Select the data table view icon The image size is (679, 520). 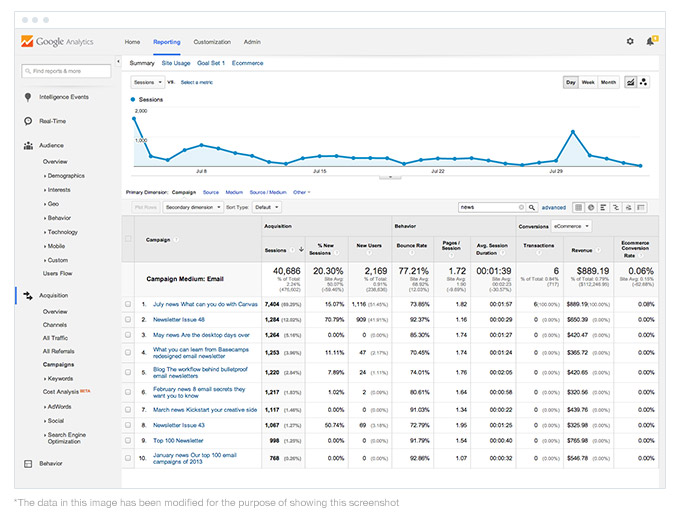coord(578,207)
